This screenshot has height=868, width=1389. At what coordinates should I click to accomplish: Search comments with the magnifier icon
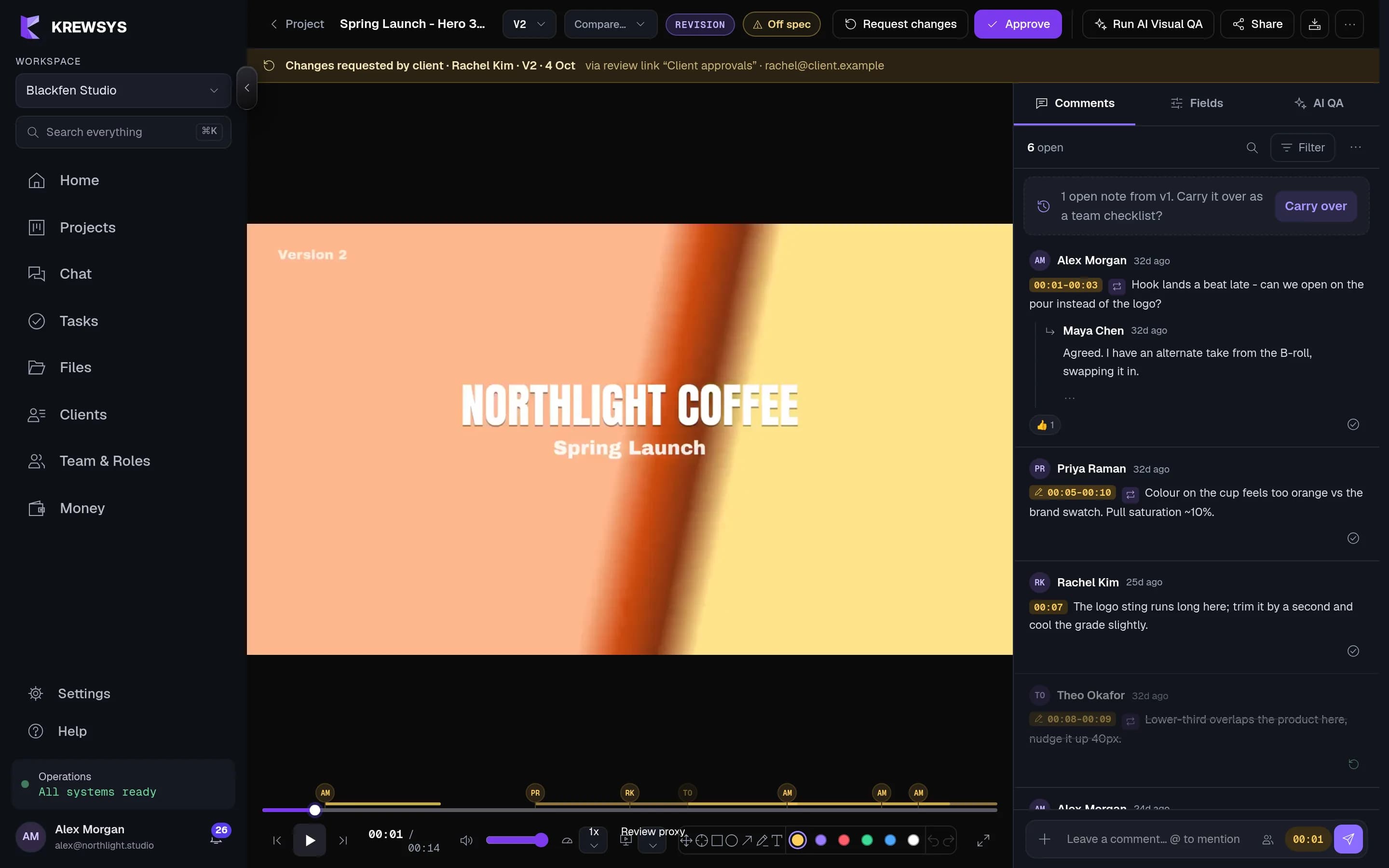[x=1252, y=148]
